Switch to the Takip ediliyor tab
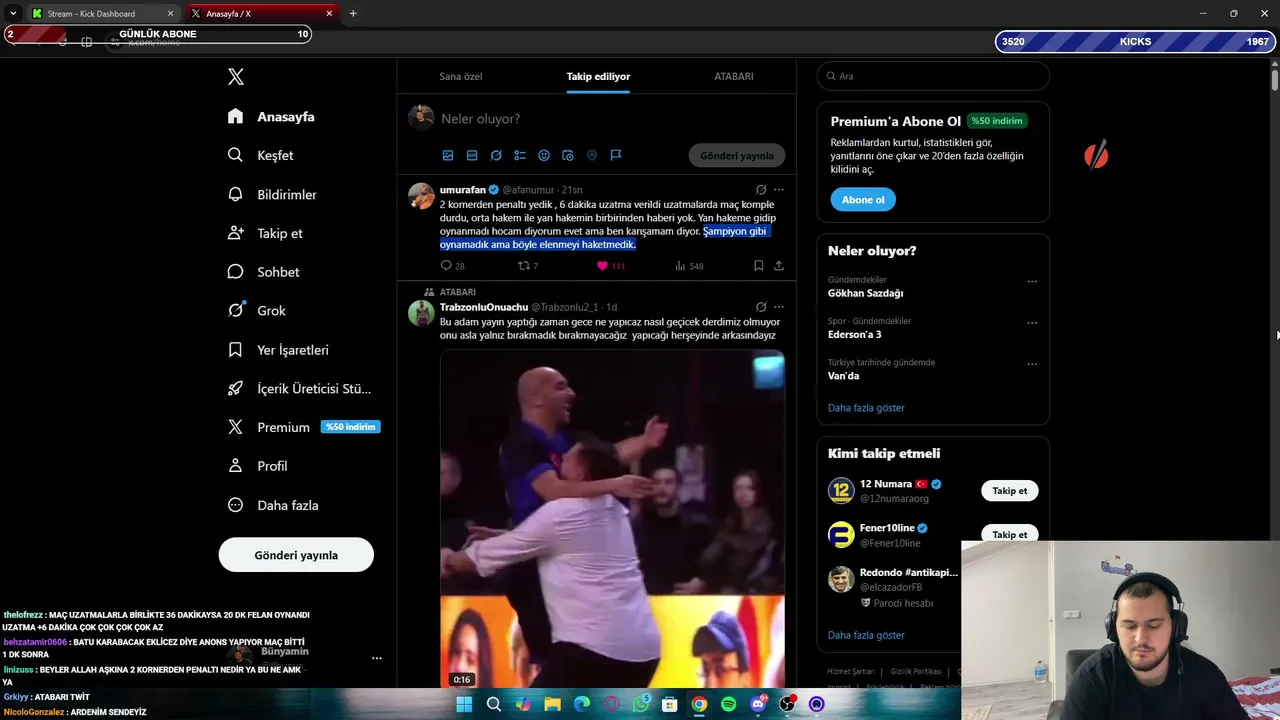 [x=598, y=76]
